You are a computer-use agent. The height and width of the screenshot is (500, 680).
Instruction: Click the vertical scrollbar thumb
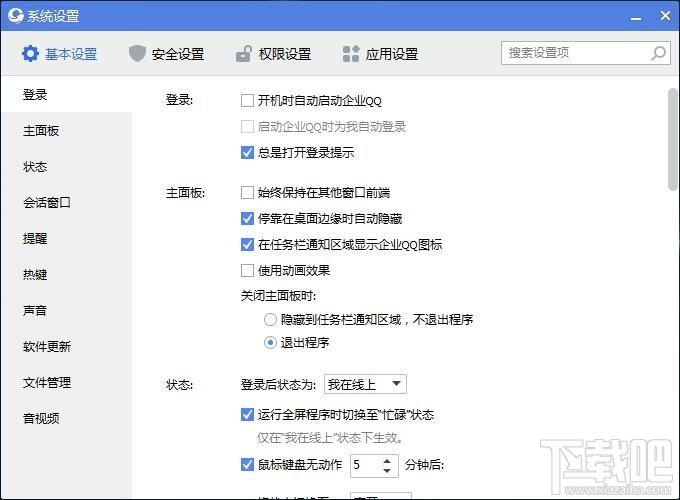point(673,140)
